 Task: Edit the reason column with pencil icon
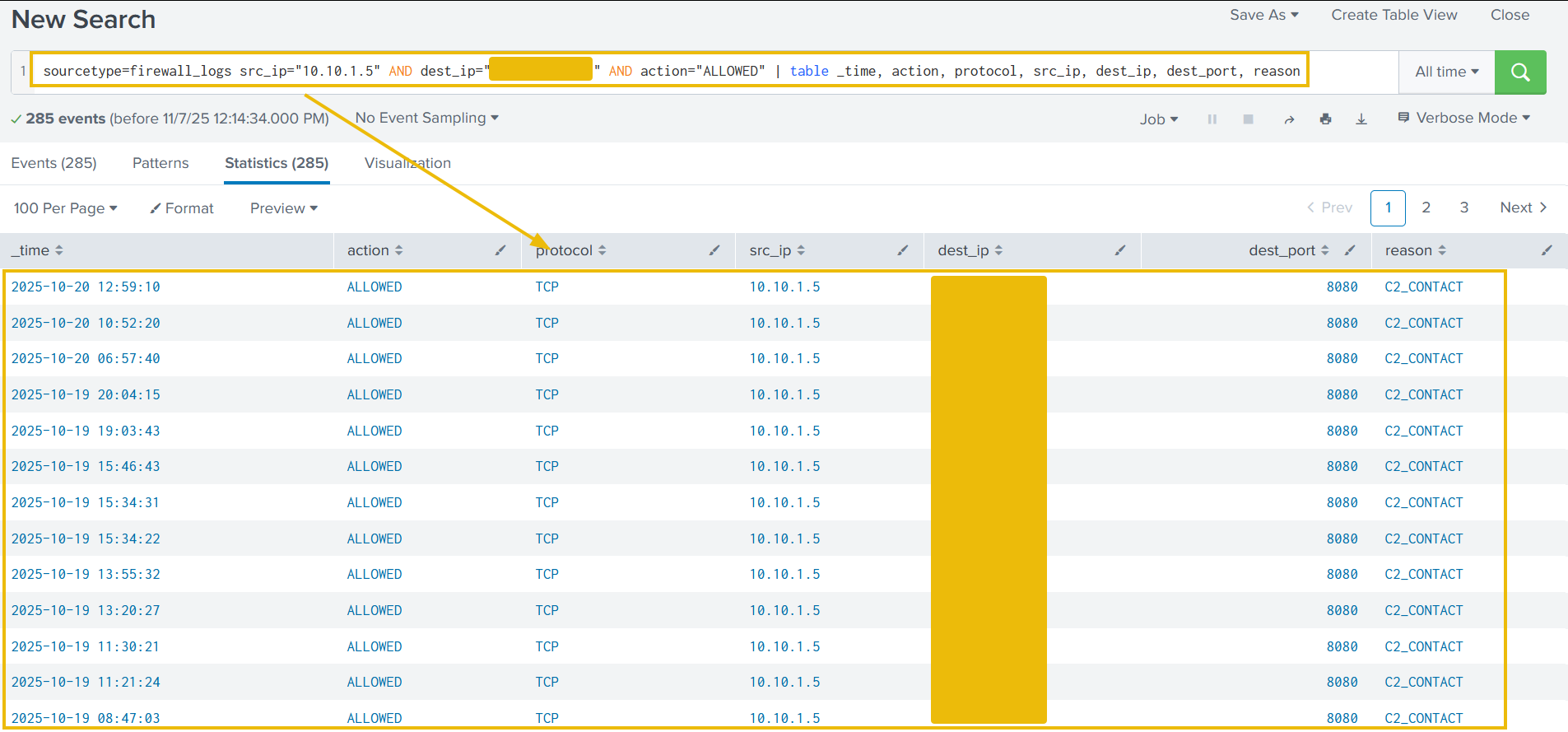1547,250
